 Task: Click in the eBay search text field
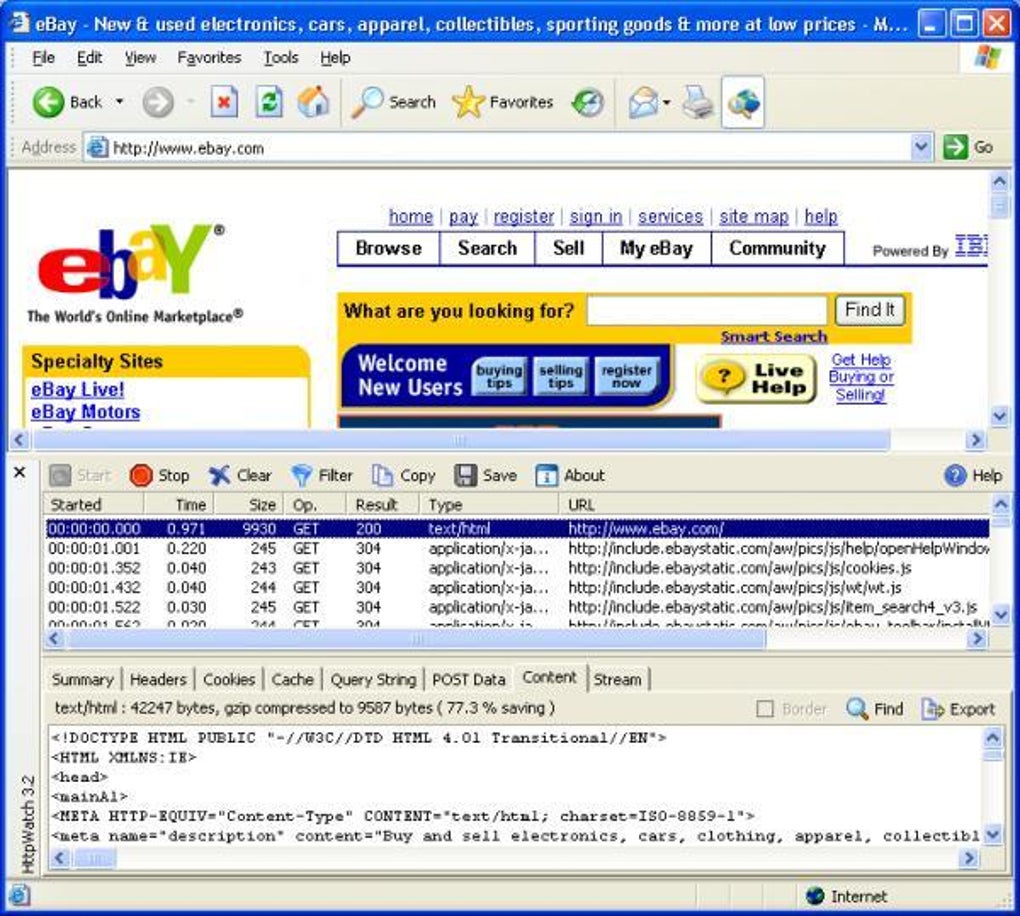(706, 310)
